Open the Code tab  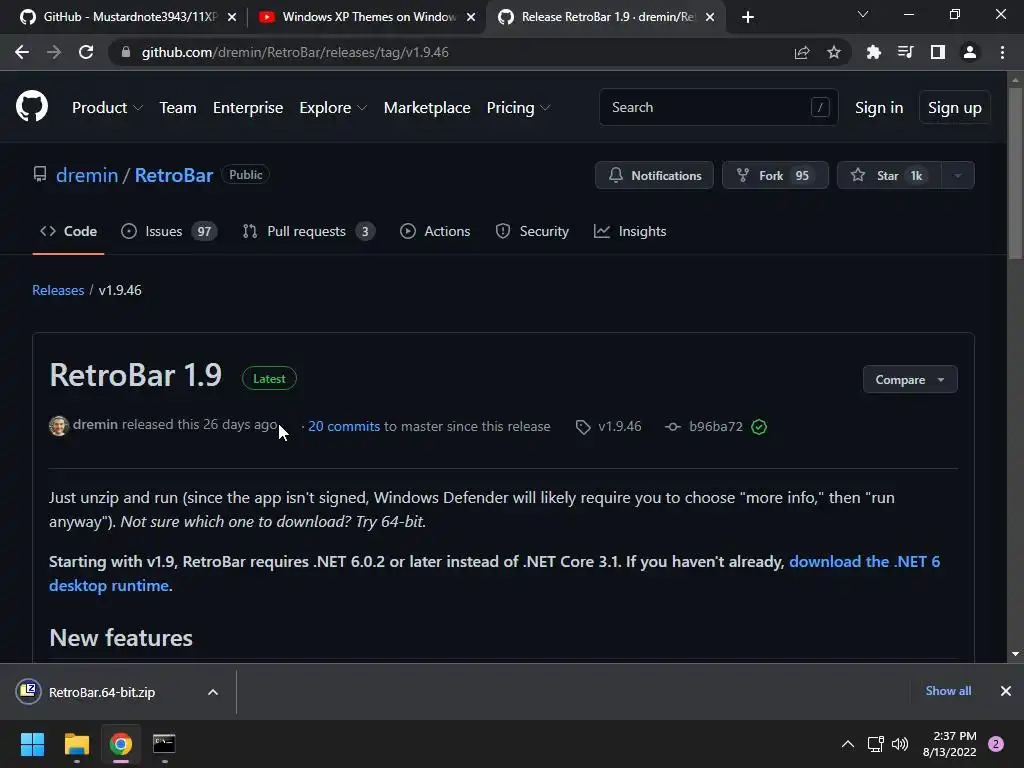[68, 231]
